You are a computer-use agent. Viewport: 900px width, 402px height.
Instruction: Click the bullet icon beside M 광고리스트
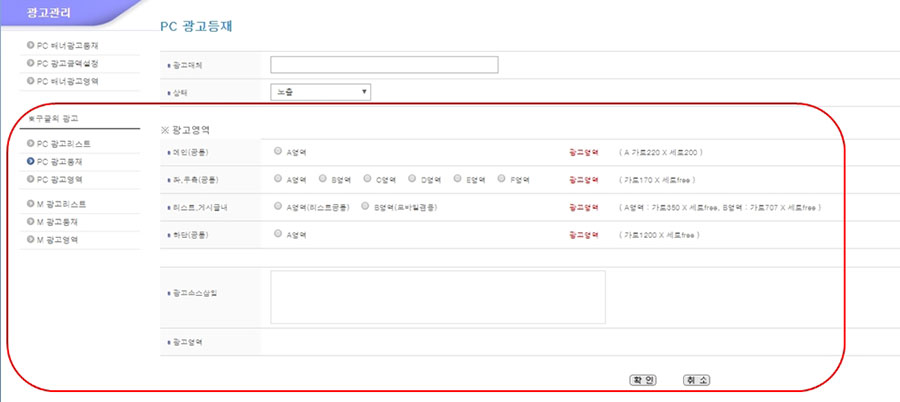click(31, 204)
